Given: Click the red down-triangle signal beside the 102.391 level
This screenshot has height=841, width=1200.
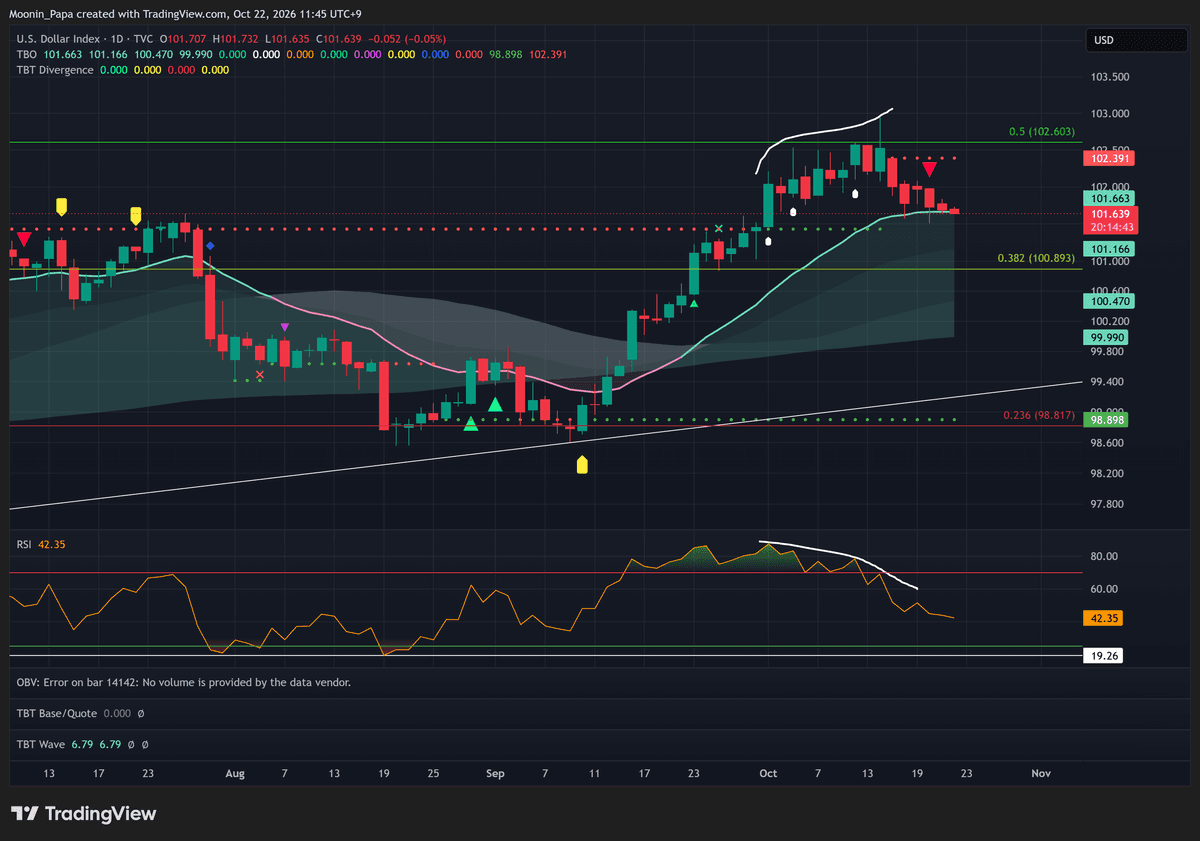Looking at the screenshot, I should pyautogui.click(x=929, y=170).
